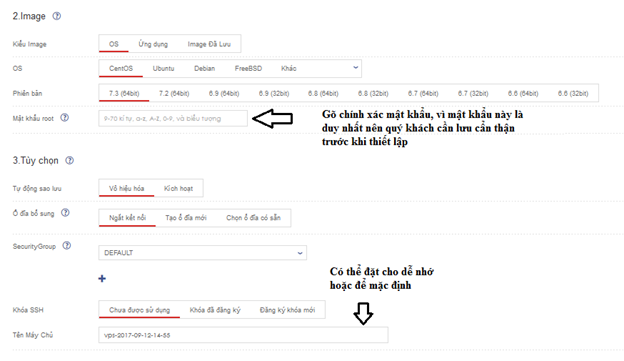Screen dimensions: 624x361
Task: Select Image Đã Lưu tab
Action: coord(209,44)
